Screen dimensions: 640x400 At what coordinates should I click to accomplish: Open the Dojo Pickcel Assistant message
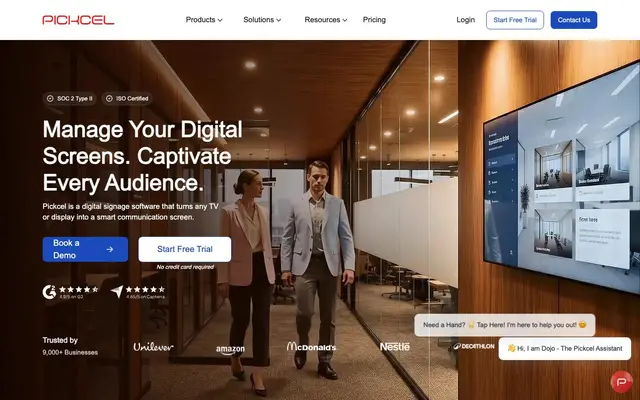click(x=564, y=348)
